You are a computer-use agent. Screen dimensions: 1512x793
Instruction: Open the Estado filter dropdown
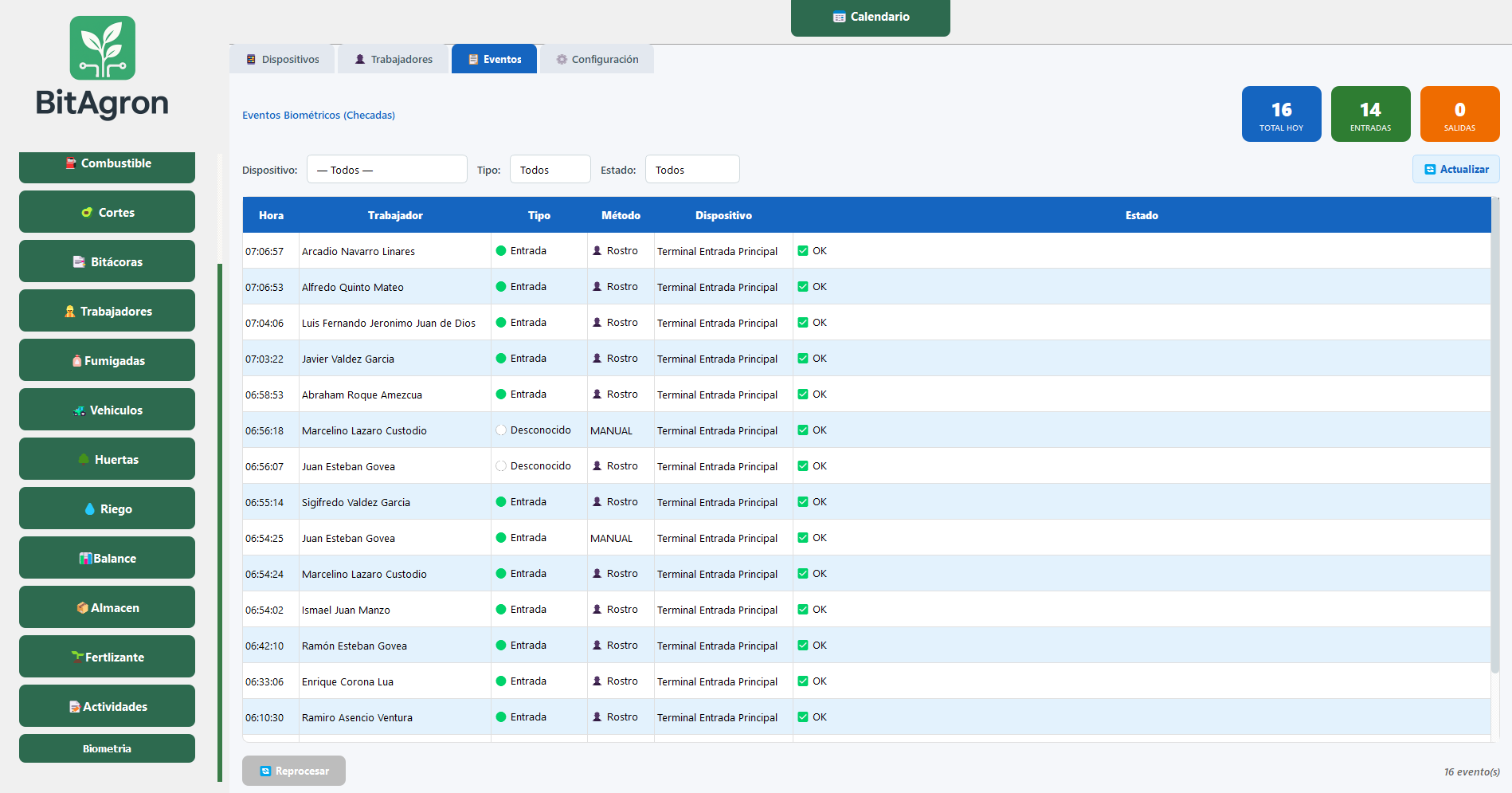pos(692,169)
